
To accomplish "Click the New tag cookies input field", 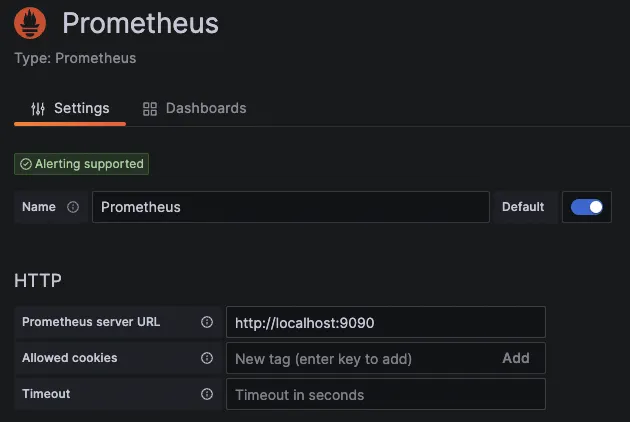I will 360,358.
